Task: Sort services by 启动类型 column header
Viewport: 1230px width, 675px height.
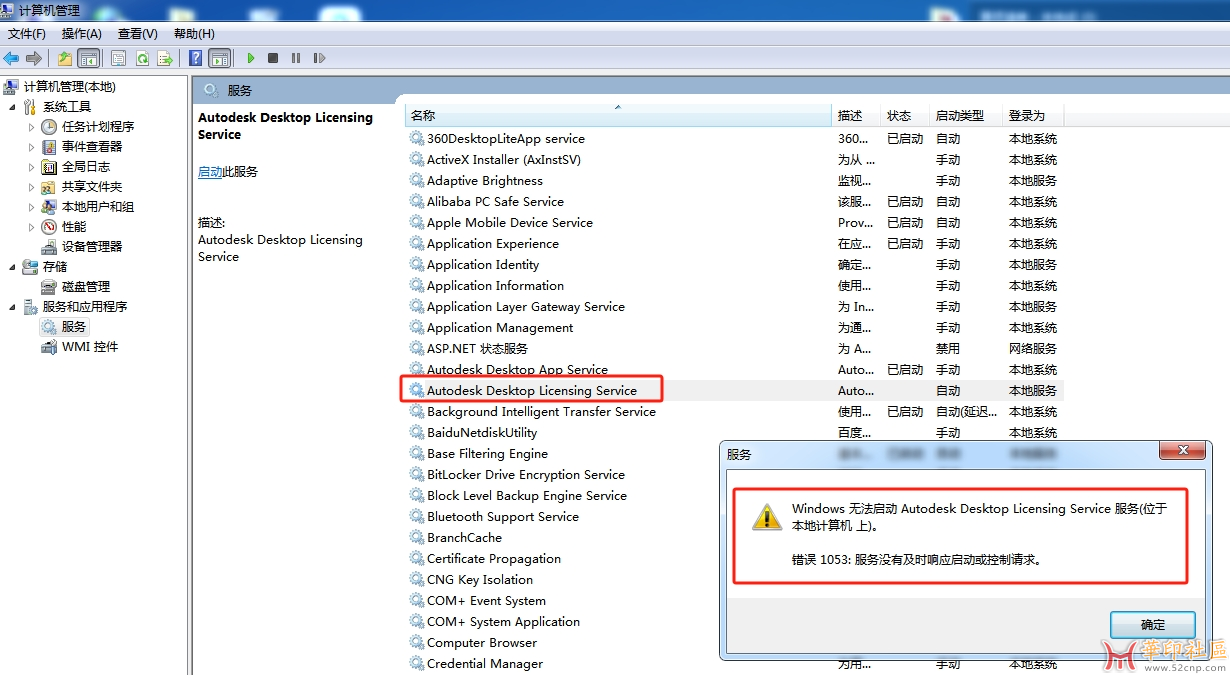Action: [966, 115]
